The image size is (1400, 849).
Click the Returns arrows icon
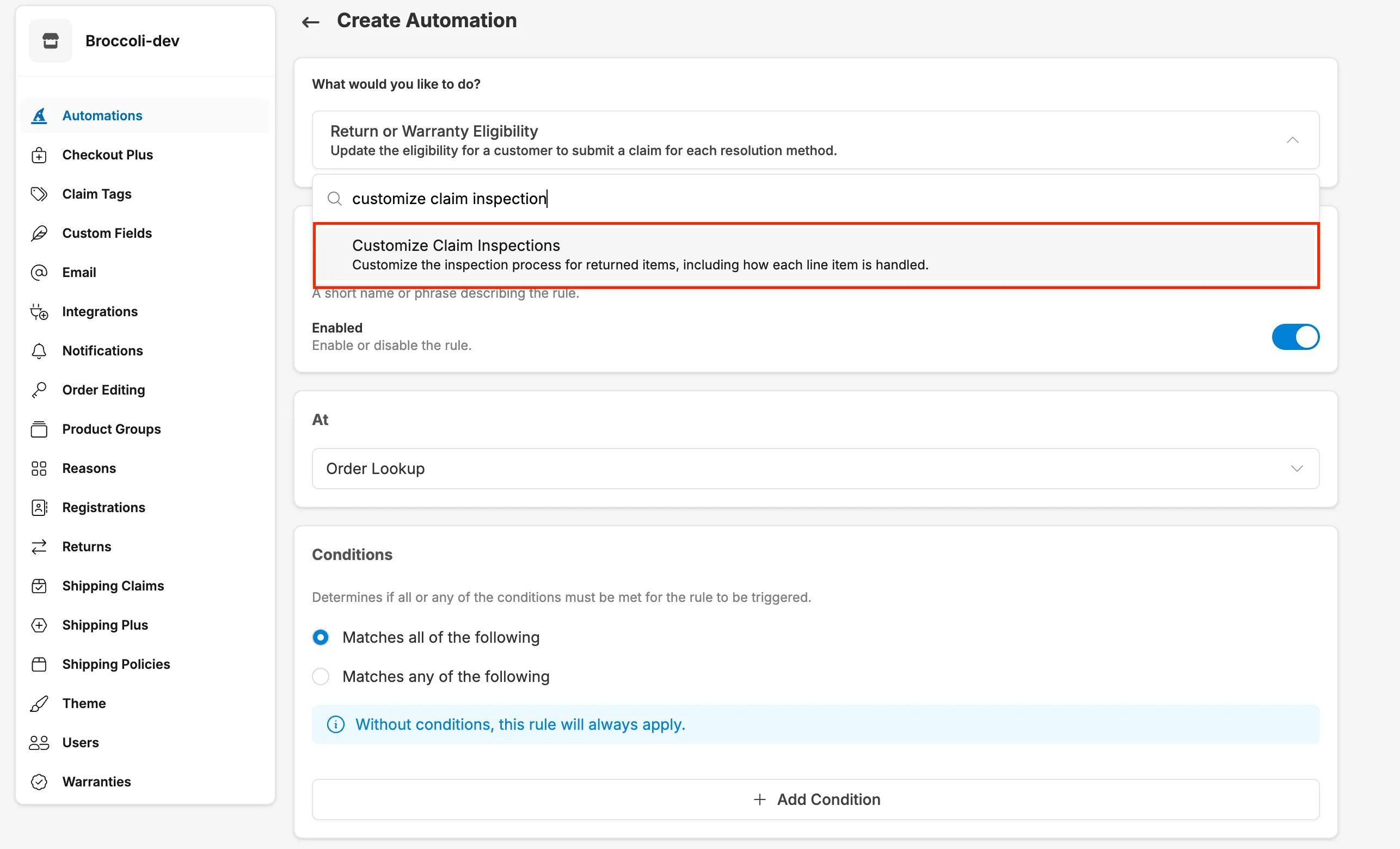(39, 546)
